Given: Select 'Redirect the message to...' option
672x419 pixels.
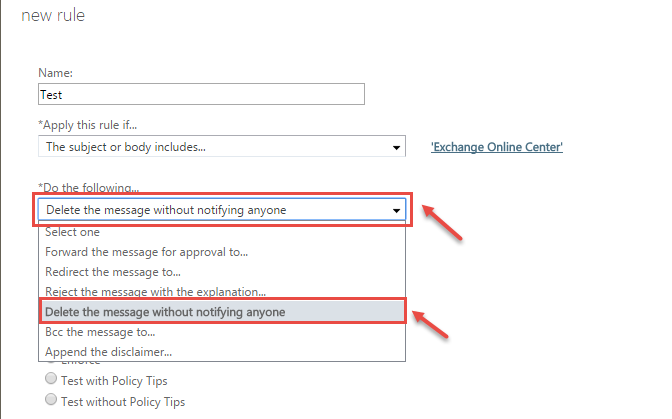Looking at the screenshot, I should pos(222,272).
